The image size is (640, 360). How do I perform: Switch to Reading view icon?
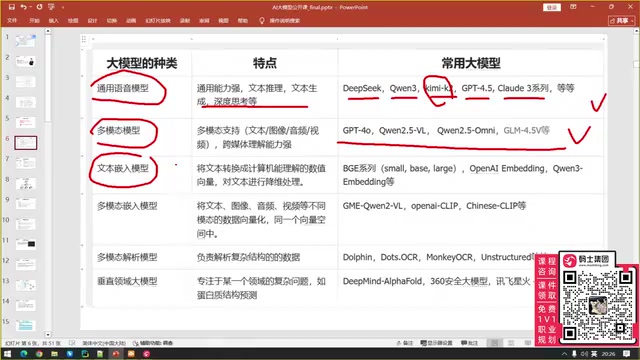(x=528, y=343)
